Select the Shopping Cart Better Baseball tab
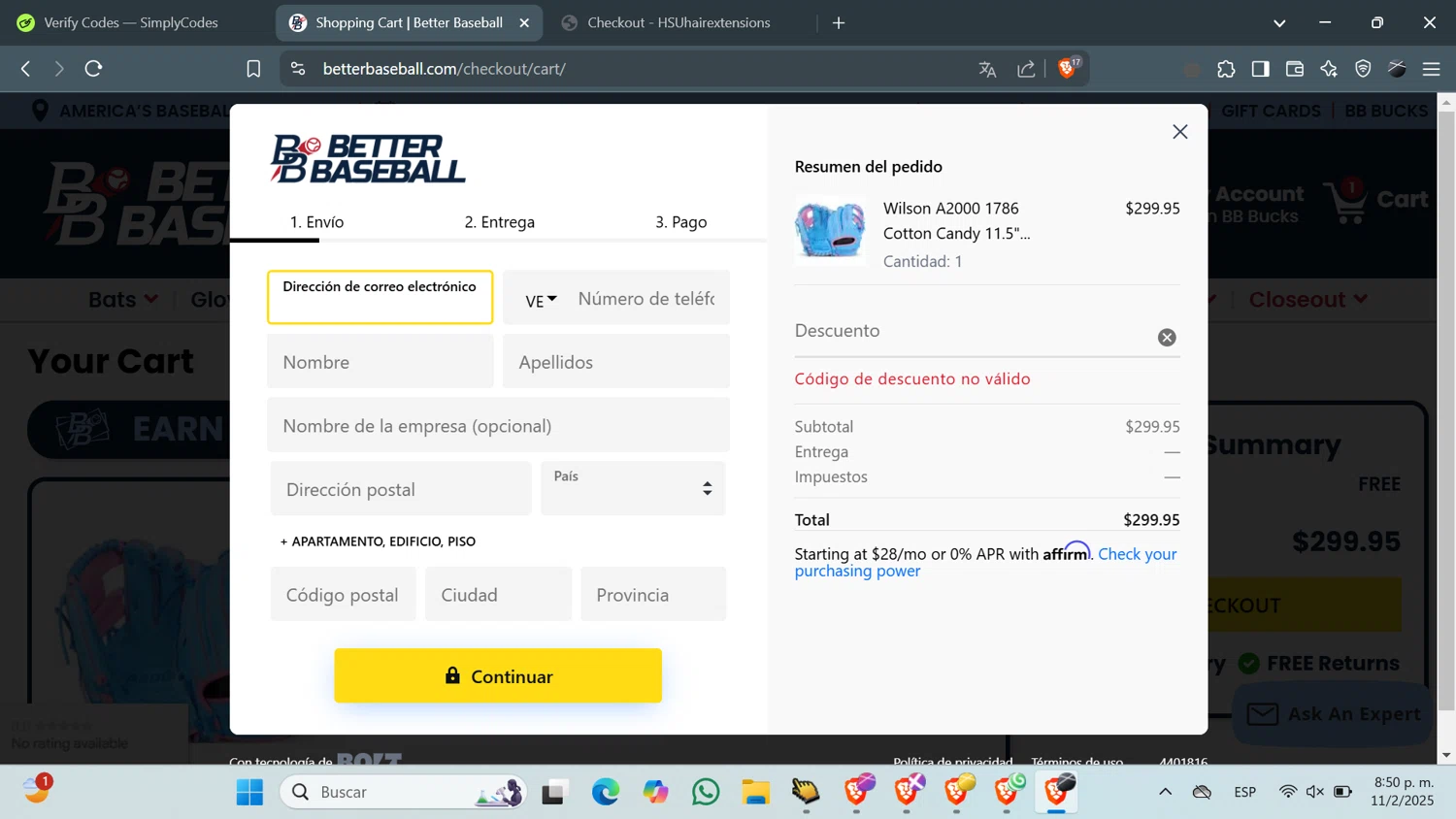 pos(409,22)
